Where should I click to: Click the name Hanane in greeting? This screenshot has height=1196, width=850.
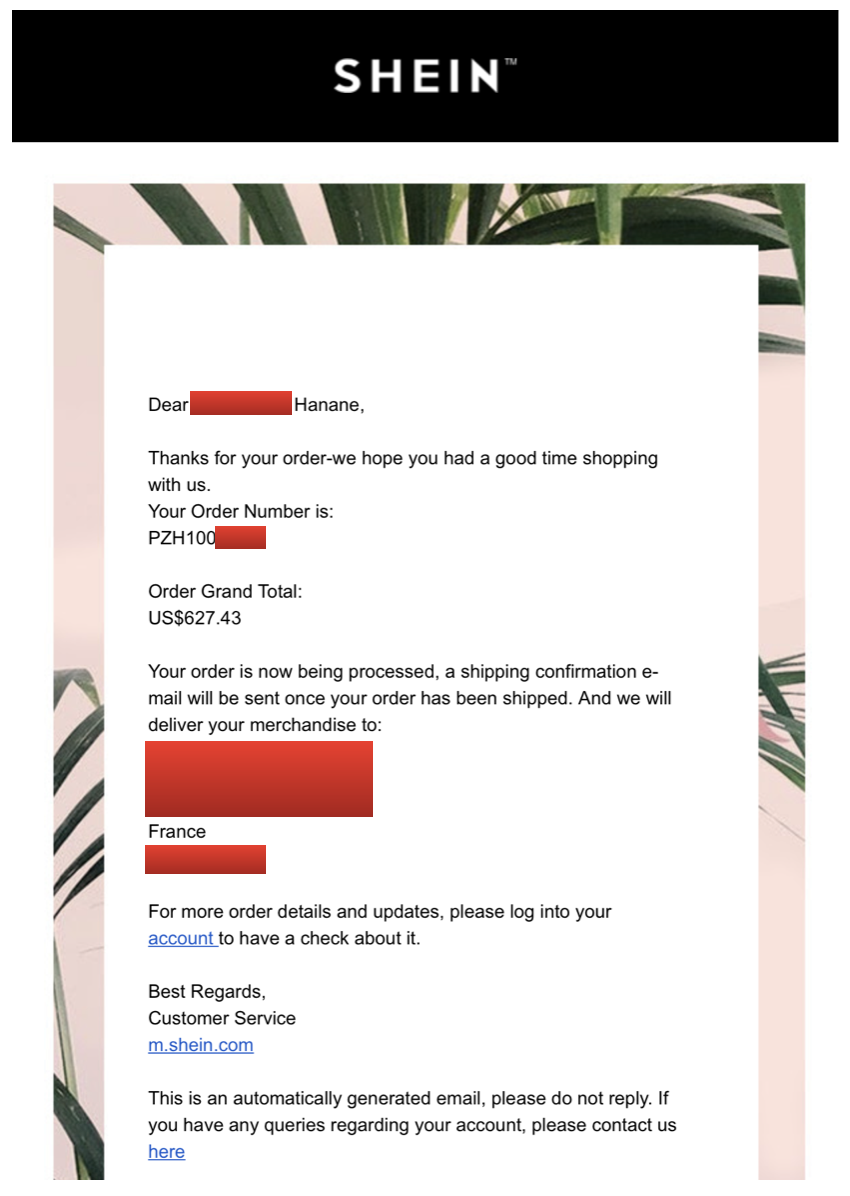click(329, 404)
